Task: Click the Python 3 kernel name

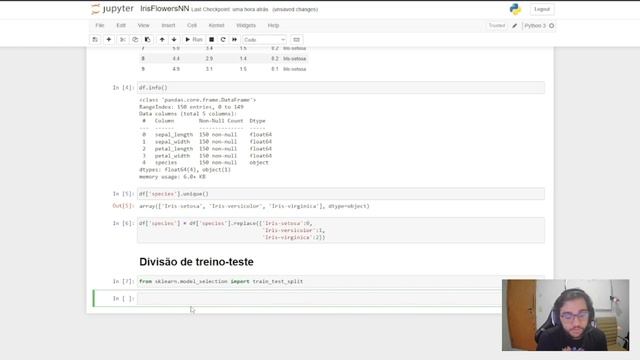Action: 535,26
